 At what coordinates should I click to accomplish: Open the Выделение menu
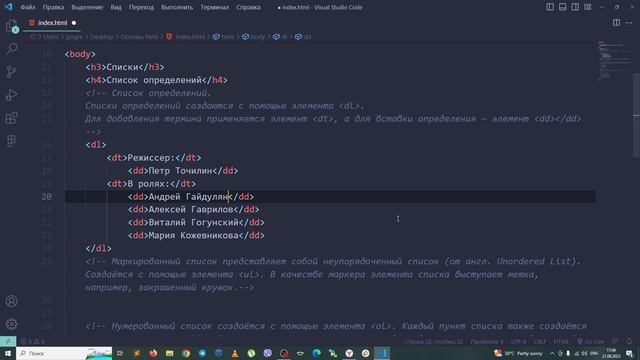click(x=87, y=7)
